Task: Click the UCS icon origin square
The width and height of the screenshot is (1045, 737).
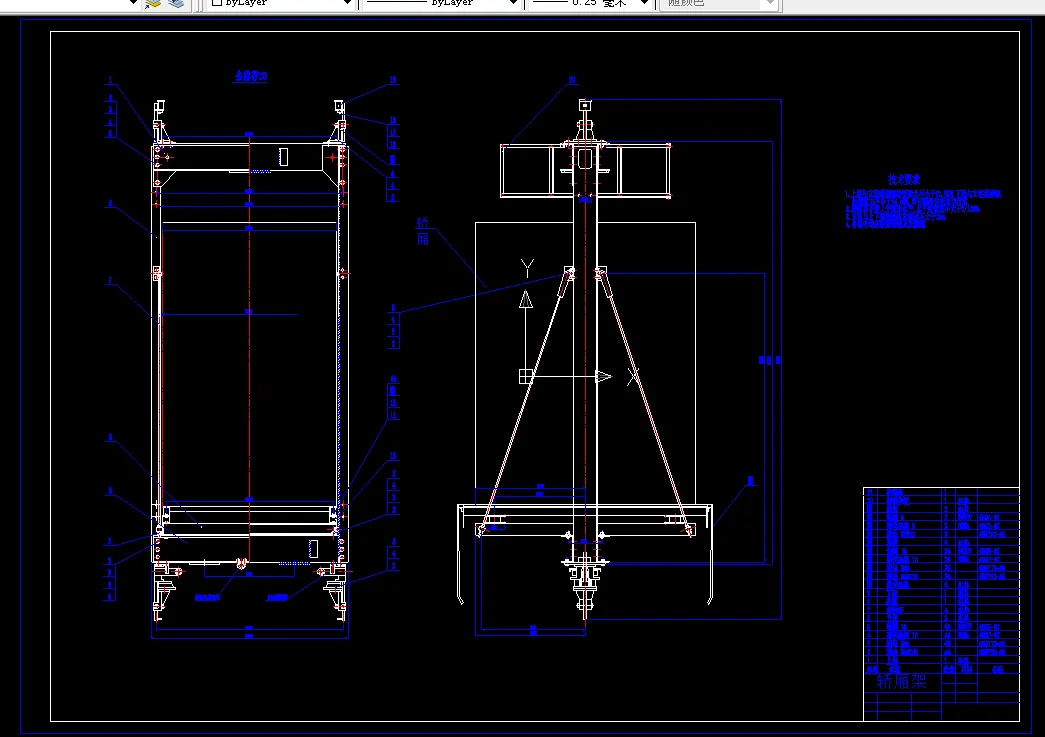Action: [x=526, y=376]
